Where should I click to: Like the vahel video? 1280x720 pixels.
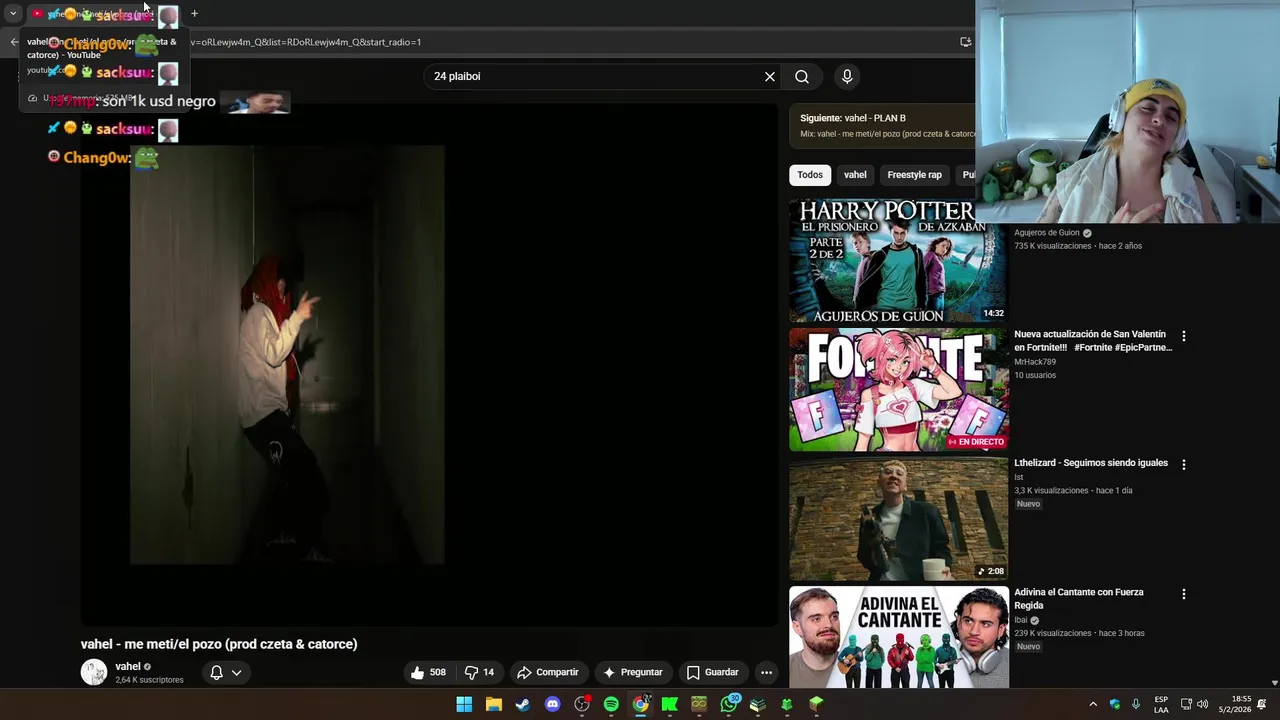428,672
